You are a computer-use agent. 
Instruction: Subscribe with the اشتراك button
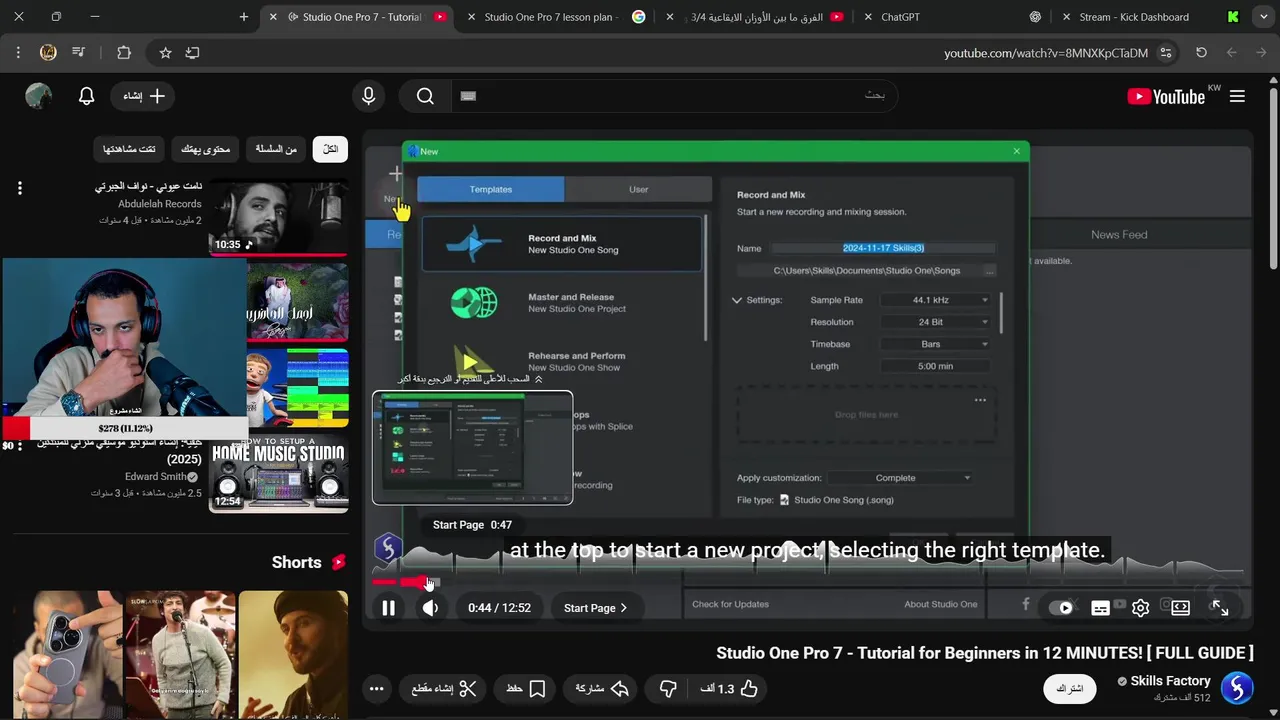(1070, 688)
